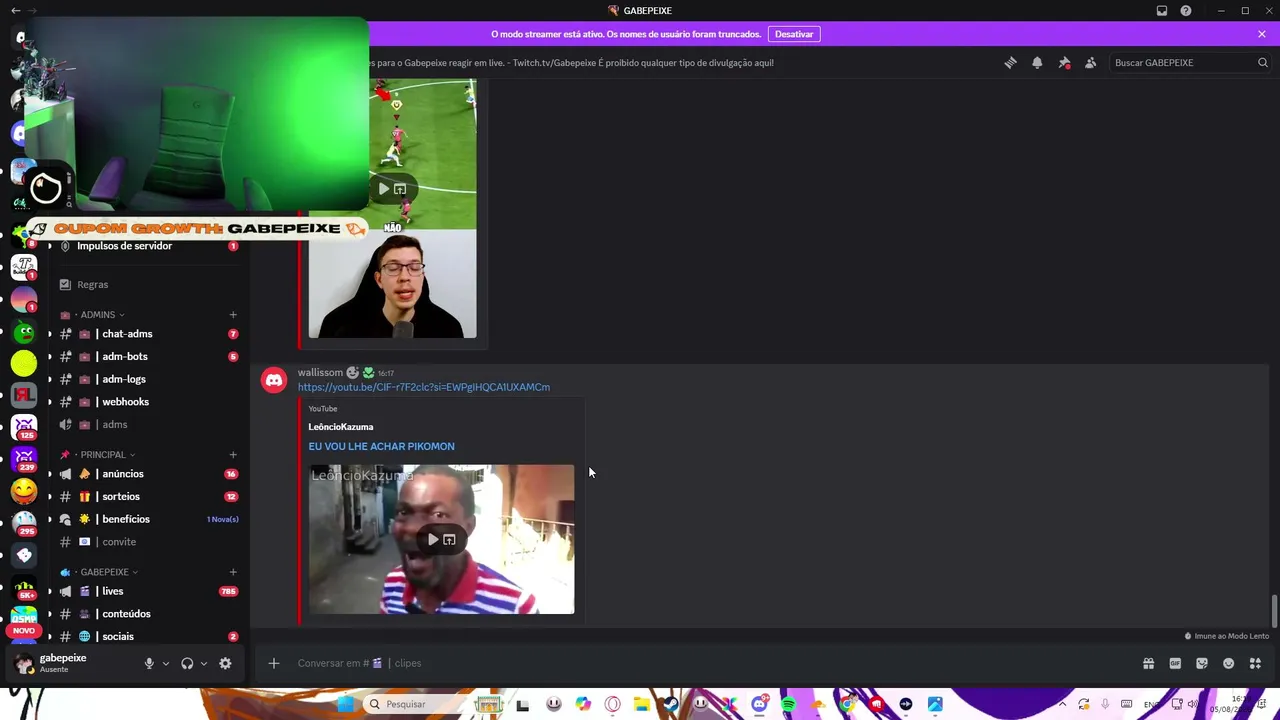Click the search box for GABEPEIXE

(x=1190, y=63)
